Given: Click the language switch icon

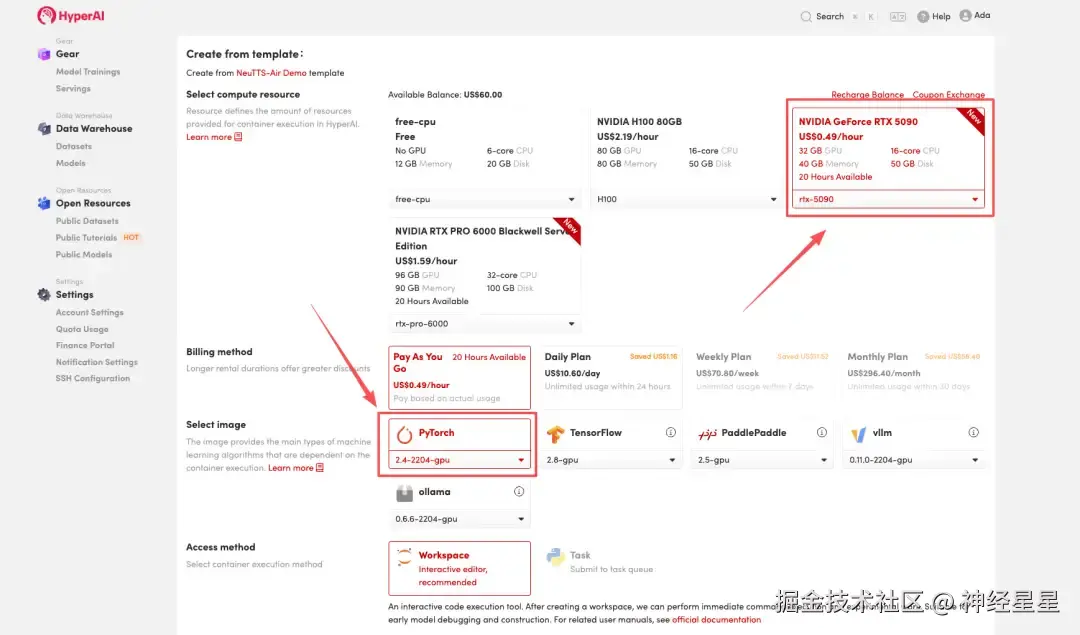Looking at the screenshot, I should (897, 17).
